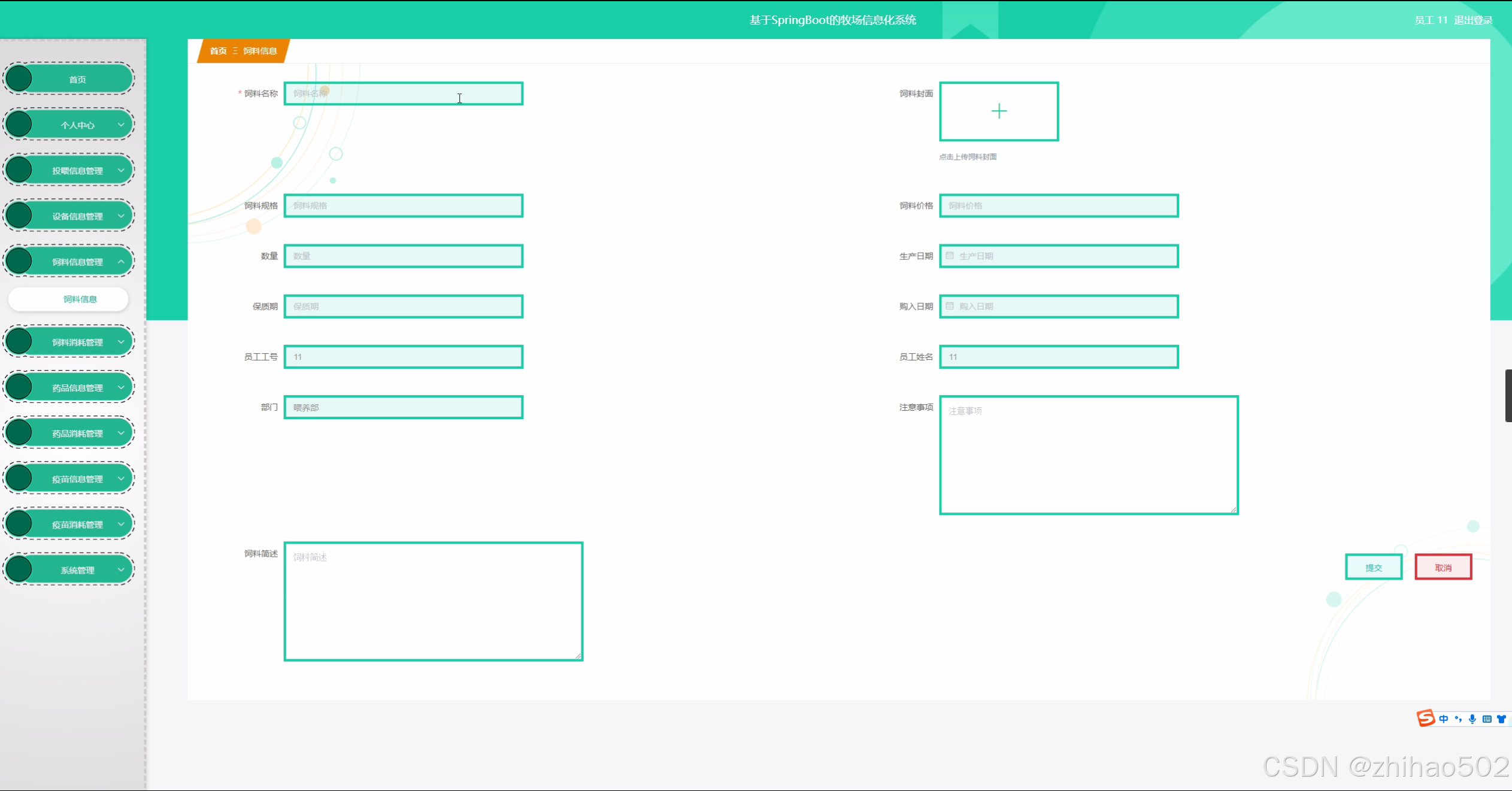Click the microphone voice input icon
The image size is (1512, 791).
(1472, 719)
